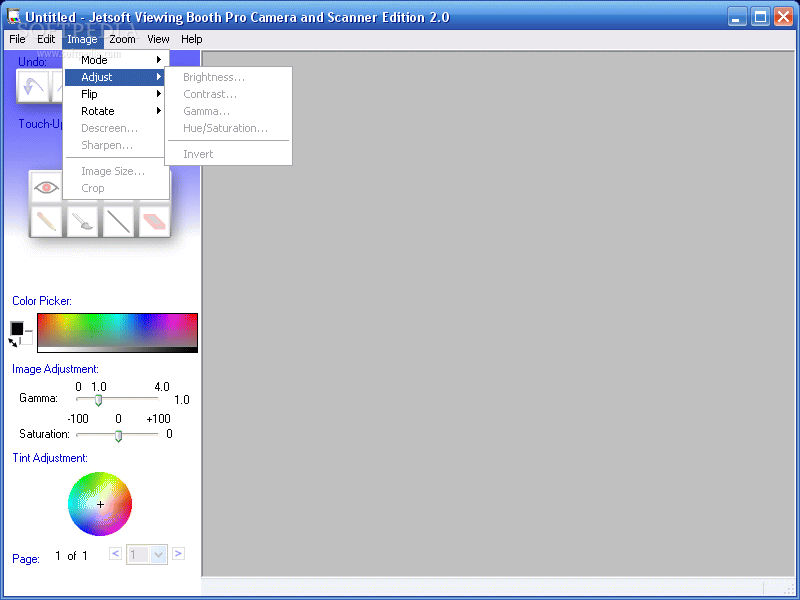This screenshot has height=600, width=800.
Task: Select the Eraser tool
Action: pyautogui.click(x=155, y=221)
